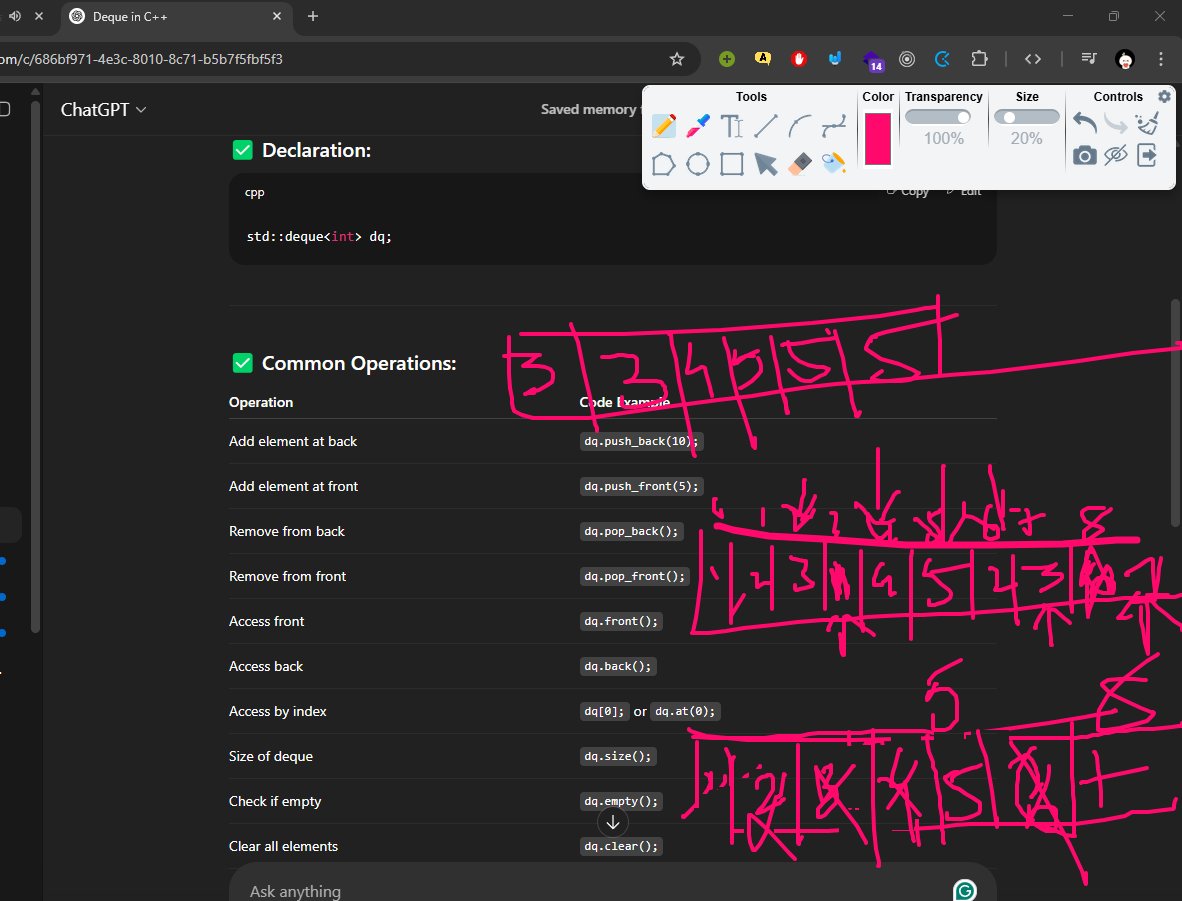This screenshot has height=901, width=1182.
Task: Select the ellipse shape tool
Action: pos(698,164)
